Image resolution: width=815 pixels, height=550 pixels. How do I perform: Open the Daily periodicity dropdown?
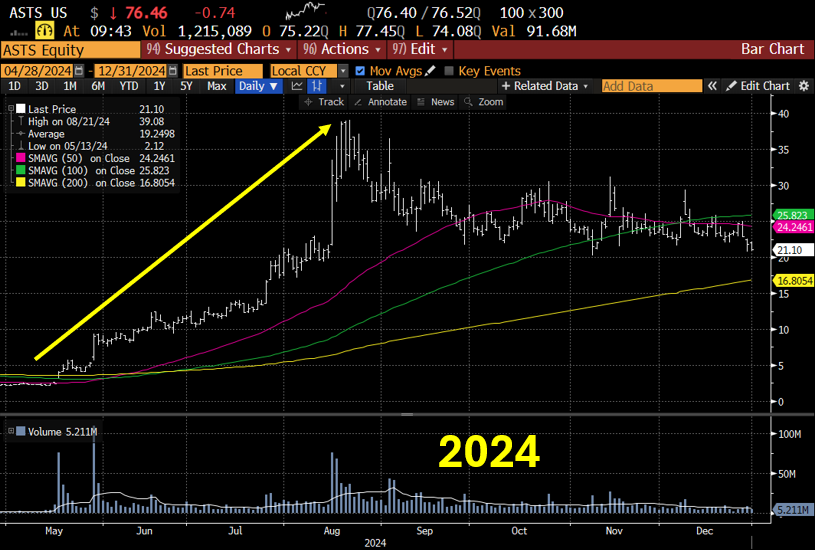pyautogui.click(x=258, y=86)
